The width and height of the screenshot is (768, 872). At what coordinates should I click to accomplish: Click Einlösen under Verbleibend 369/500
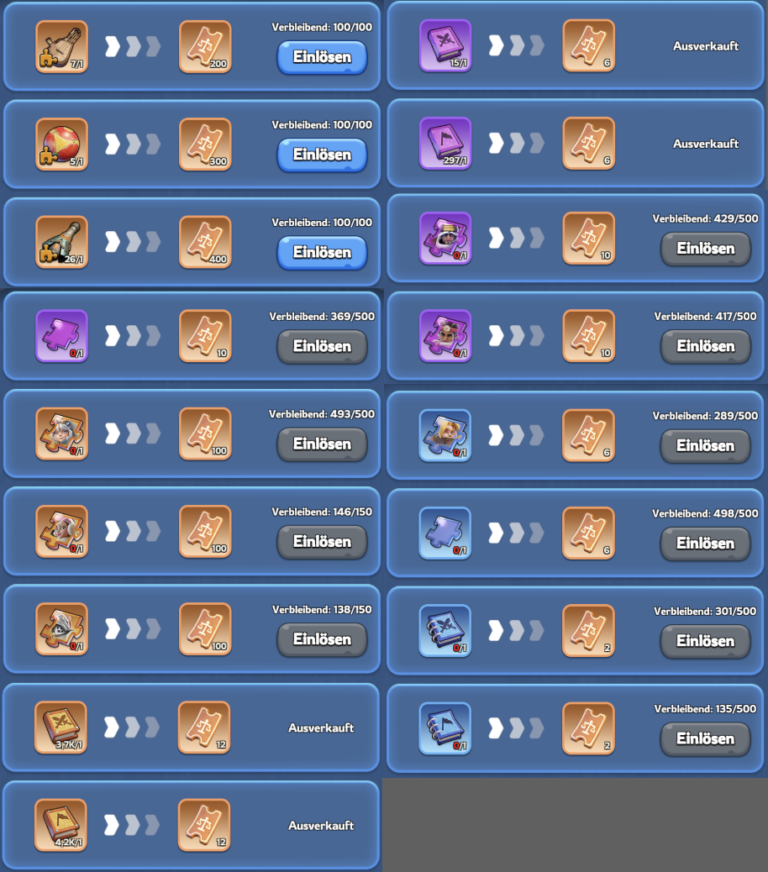click(x=322, y=346)
